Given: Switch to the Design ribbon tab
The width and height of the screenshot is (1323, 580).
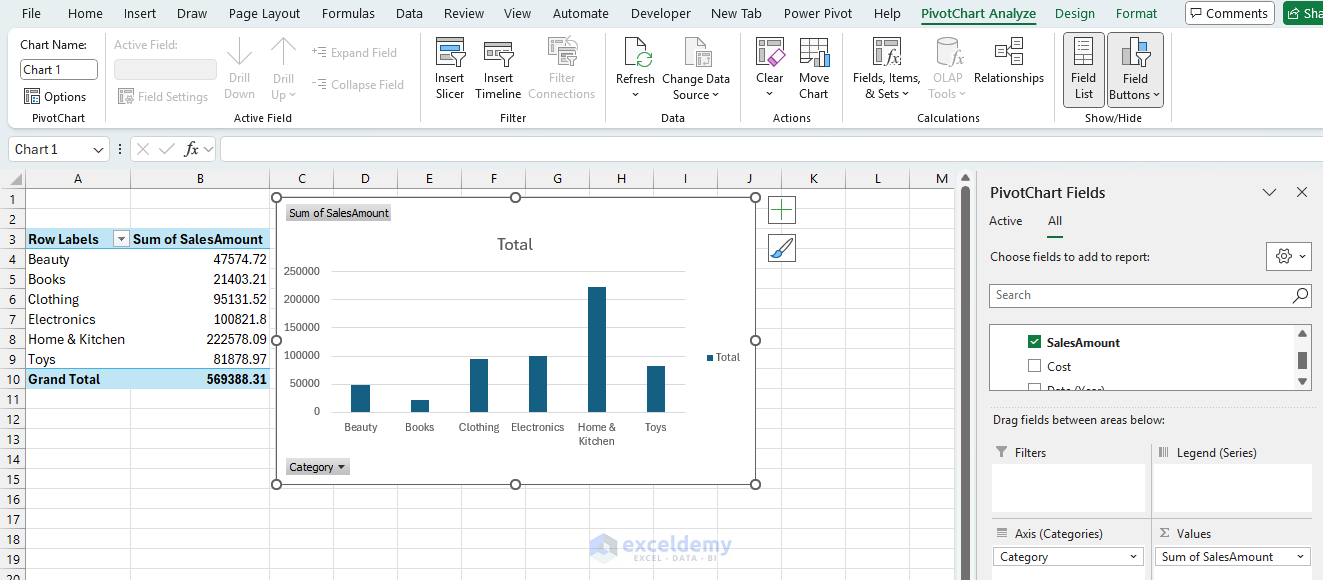Looking at the screenshot, I should click(x=1074, y=13).
